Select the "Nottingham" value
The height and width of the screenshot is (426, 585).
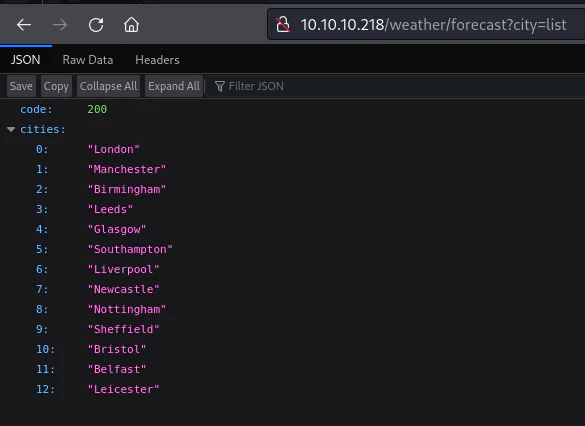(127, 309)
